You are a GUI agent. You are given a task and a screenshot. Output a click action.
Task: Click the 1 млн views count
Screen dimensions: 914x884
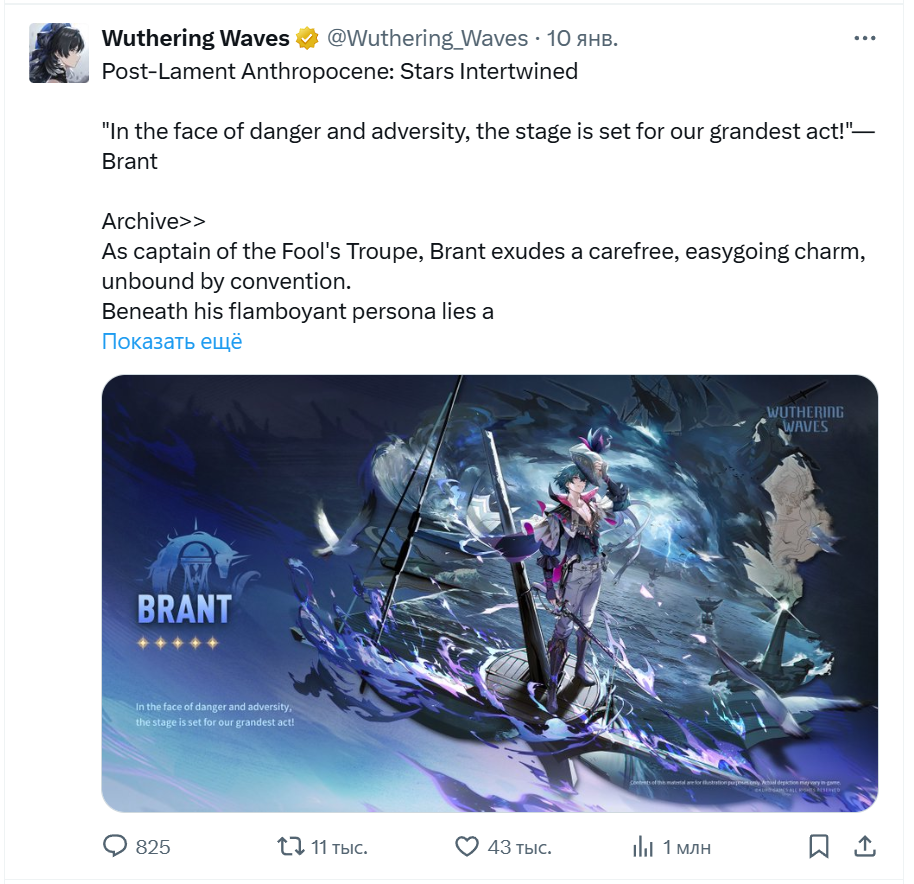coord(687,847)
